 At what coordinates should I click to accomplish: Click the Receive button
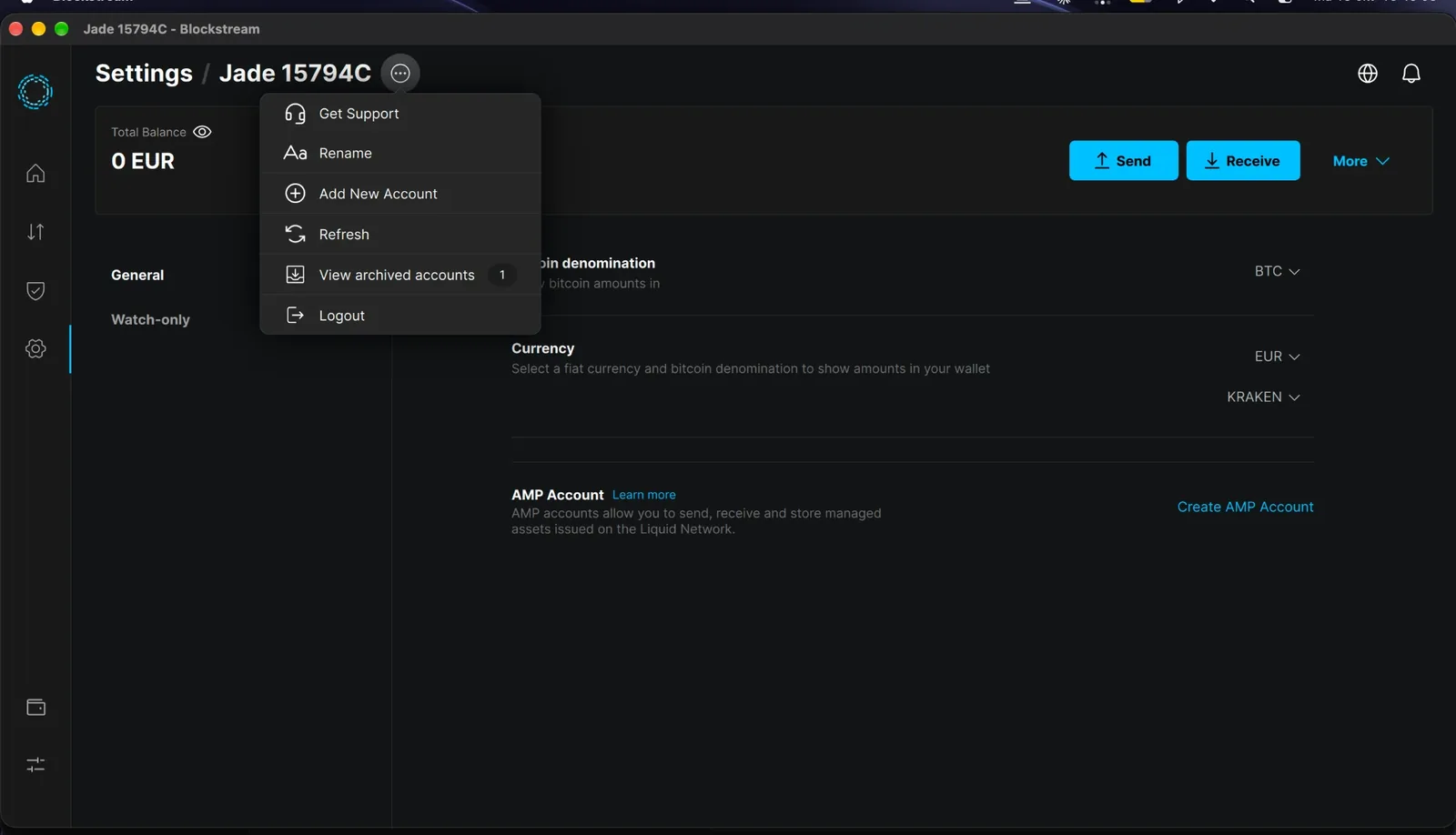pyautogui.click(x=1243, y=161)
